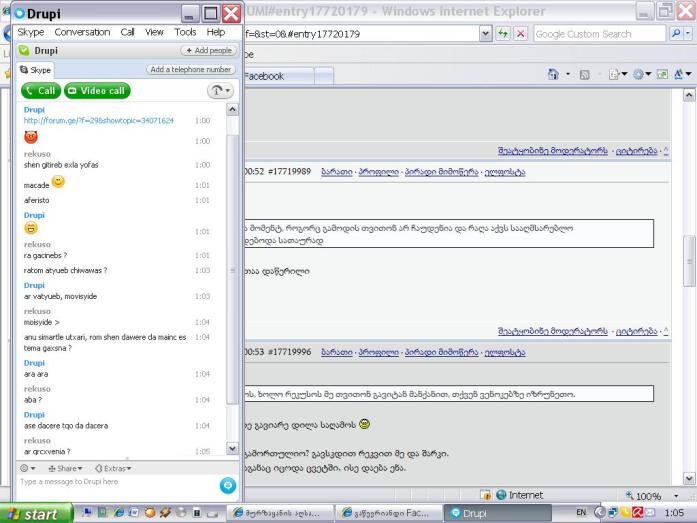Open the Conversation menu
Screen dimensions: 697x523
coord(82,32)
